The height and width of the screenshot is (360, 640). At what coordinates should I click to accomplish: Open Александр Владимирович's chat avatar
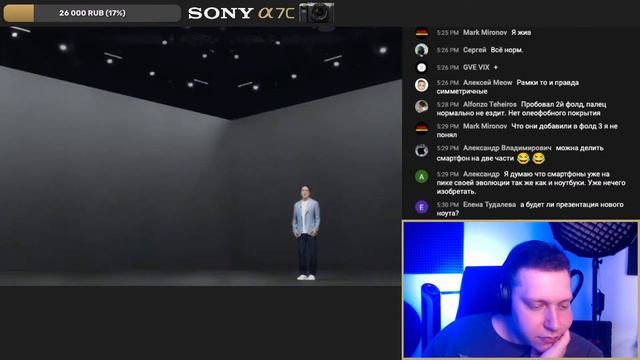(x=422, y=151)
